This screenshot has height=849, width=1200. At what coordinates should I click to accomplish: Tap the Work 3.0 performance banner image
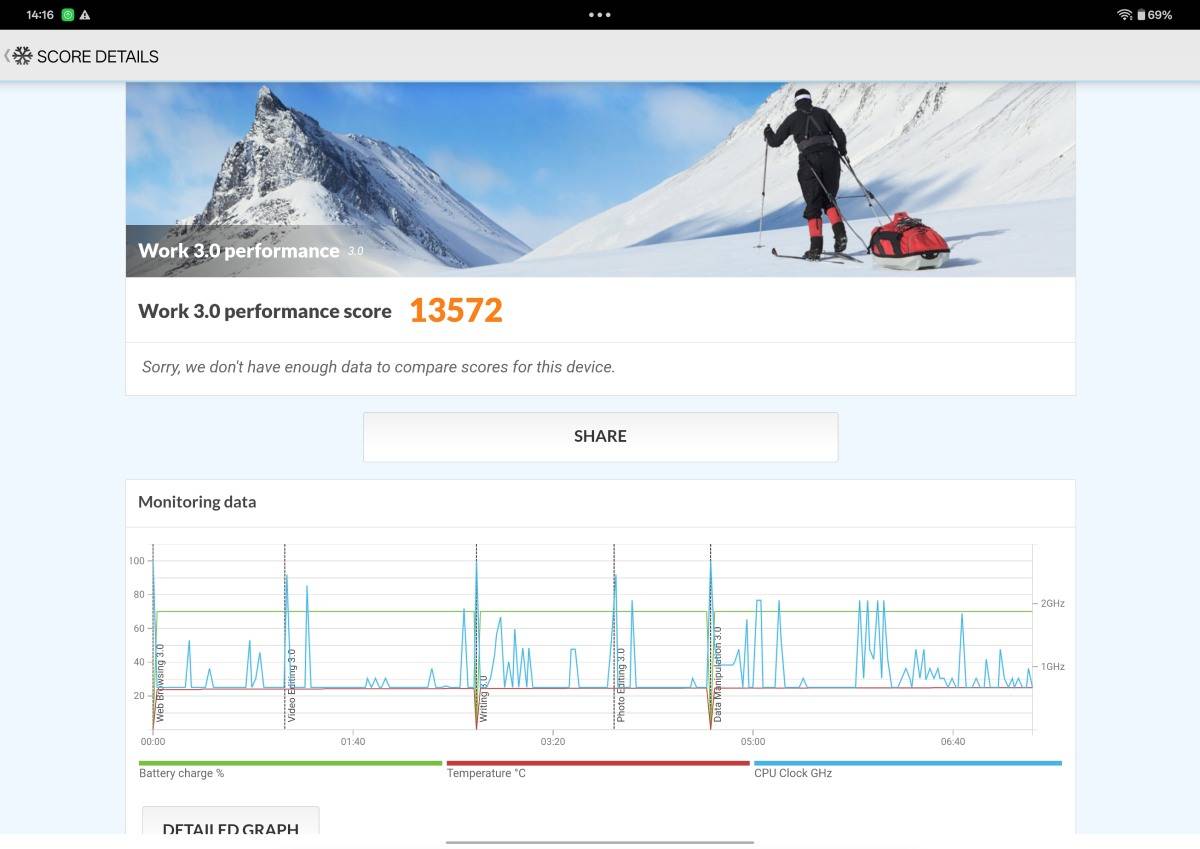(x=600, y=180)
